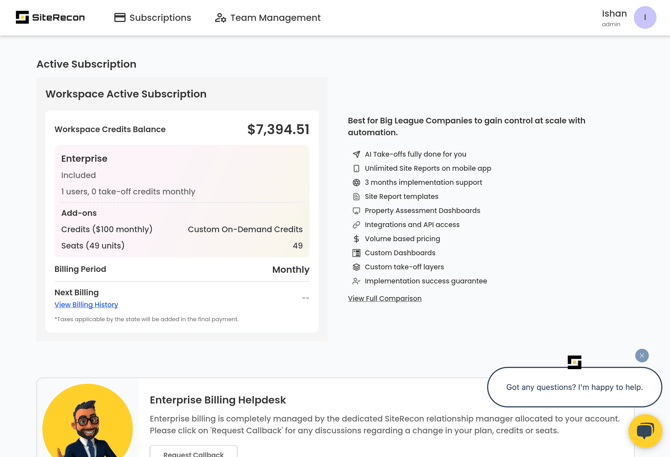
Task: Click the taxes applicable footnote
Action: click(147, 319)
